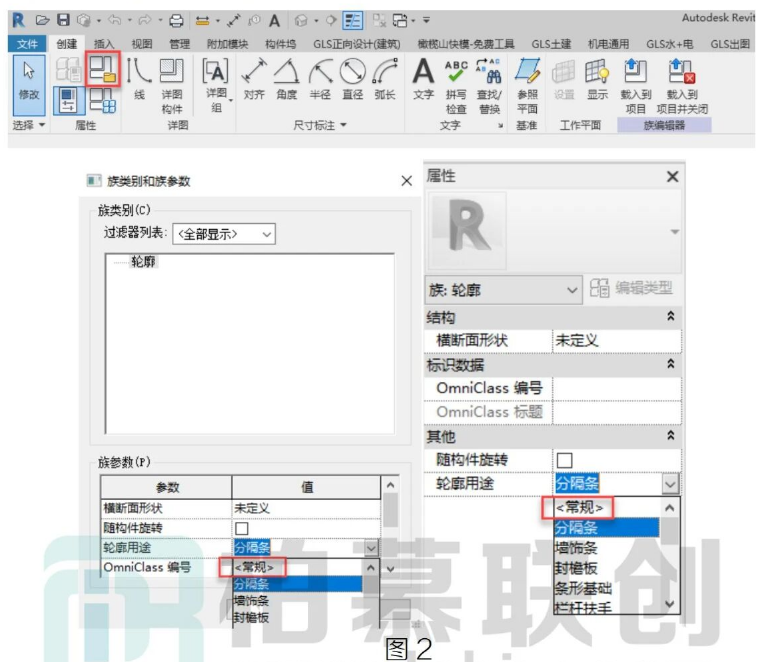This screenshot has width=759, height=662.
Task: Close the 属性 palette
Action: pyautogui.click(x=672, y=177)
